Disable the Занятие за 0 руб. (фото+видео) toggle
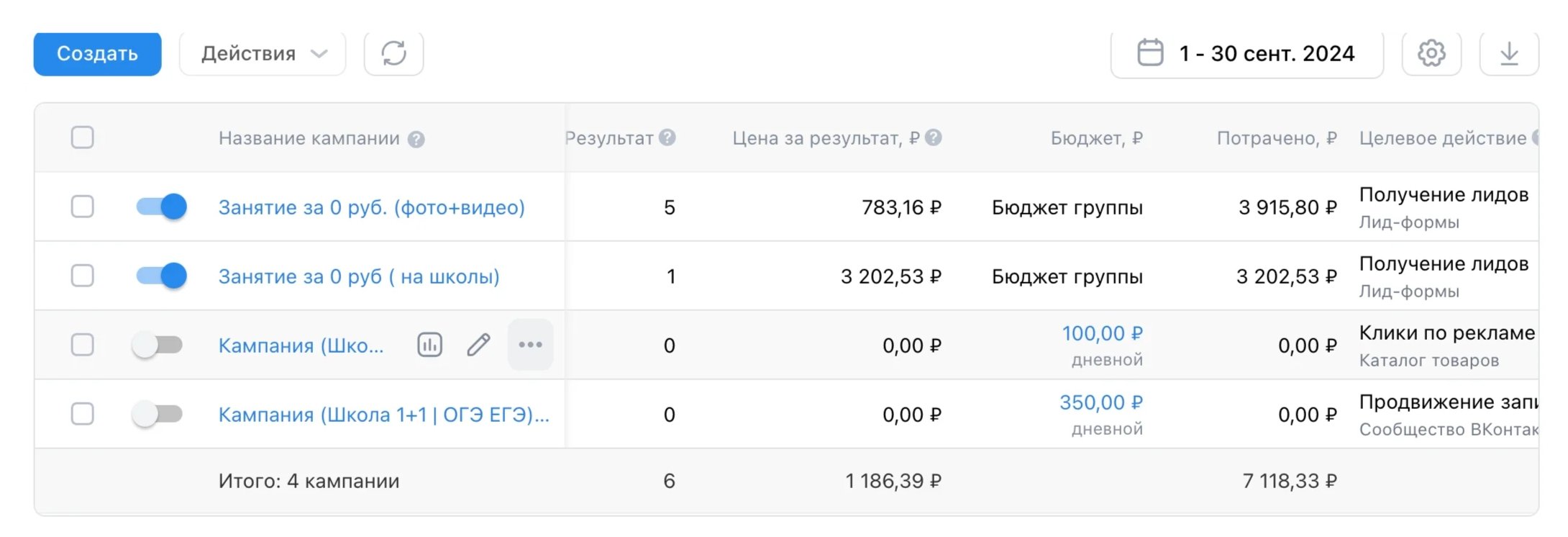This screenshot has width=1568, height=537. coord(161,207)
